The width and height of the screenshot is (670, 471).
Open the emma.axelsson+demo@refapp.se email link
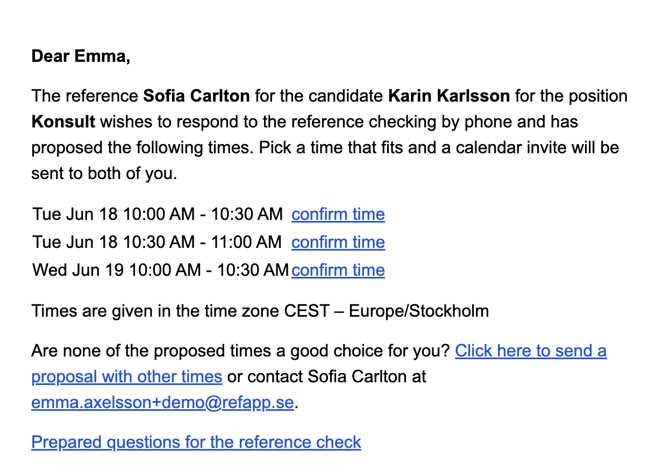click(162, 403)
